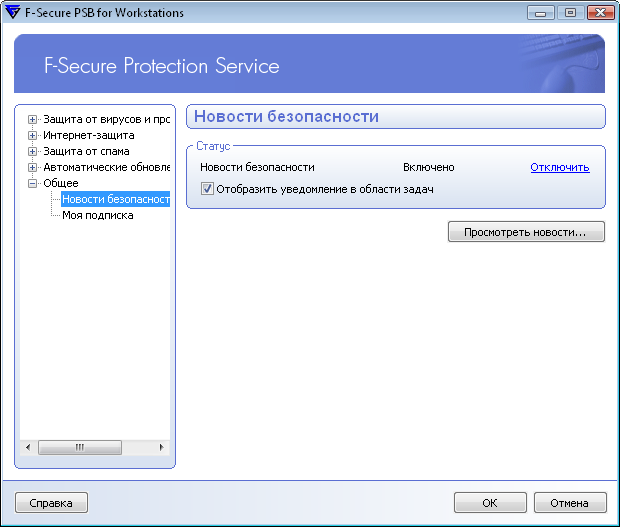Select Автоматические обновления tree item
This screenshot has height=527, width=620.
point(106,168)
